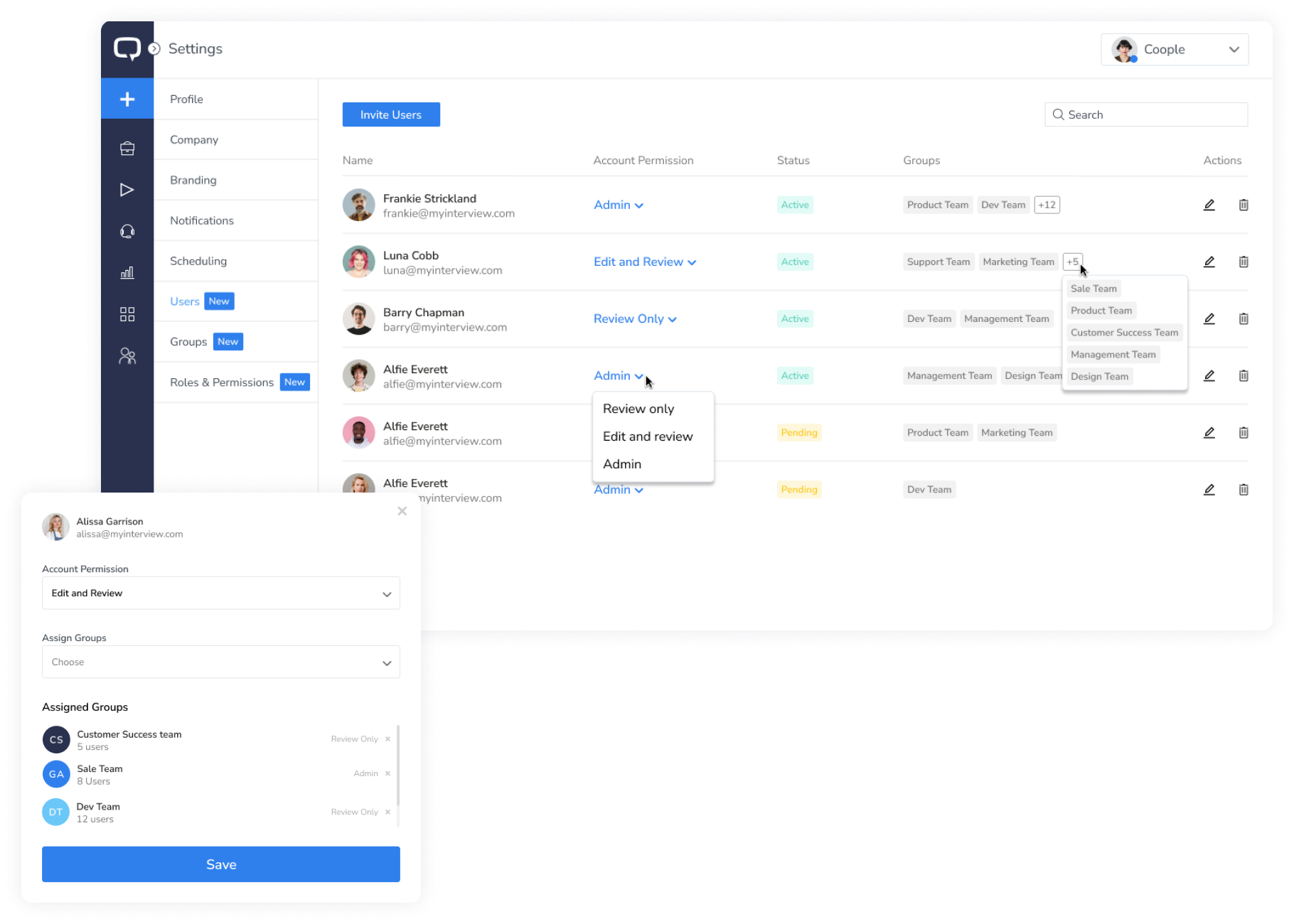
Task: Open the headset support icon
Action: click(x=127, y=232)
